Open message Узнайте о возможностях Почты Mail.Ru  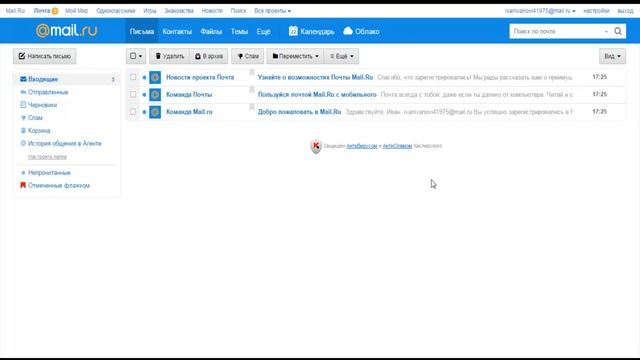(x=315, y=77)
